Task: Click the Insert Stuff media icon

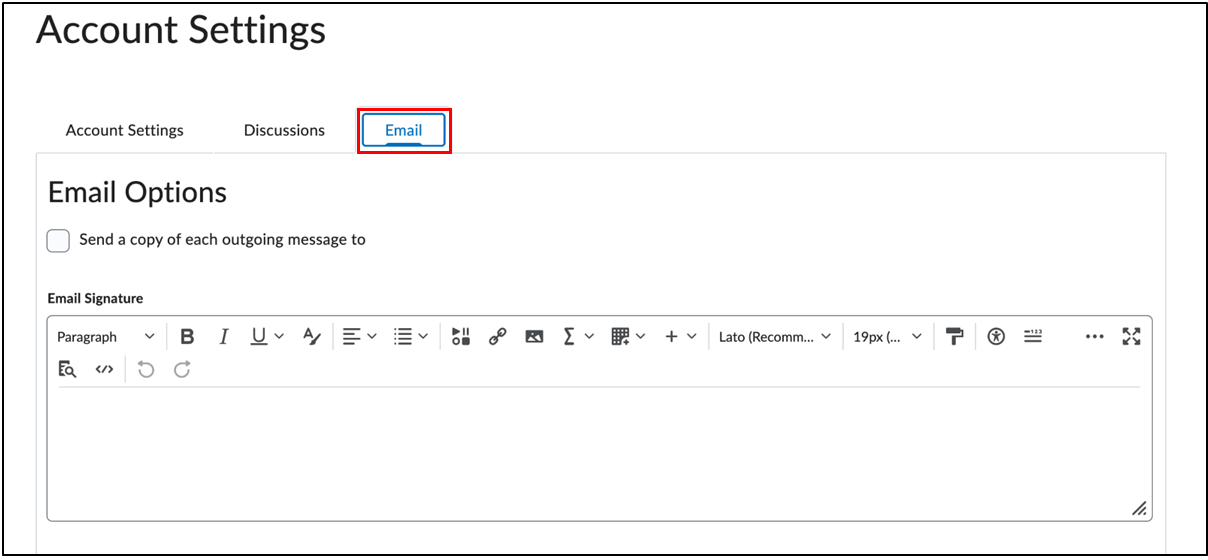Action: coord(460,337)
